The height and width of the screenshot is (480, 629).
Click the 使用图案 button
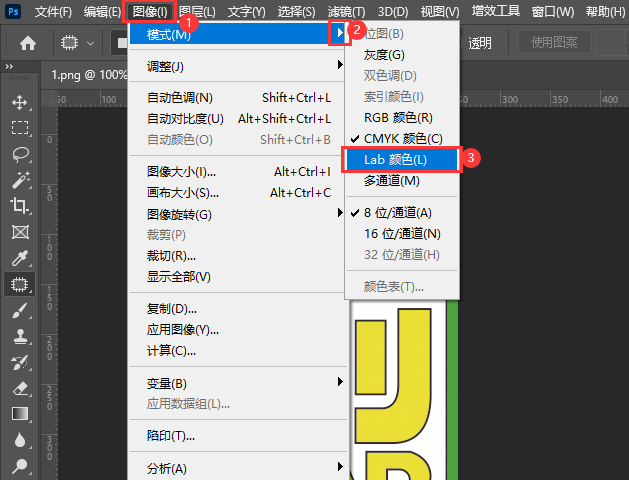click(x=554, y=42)
